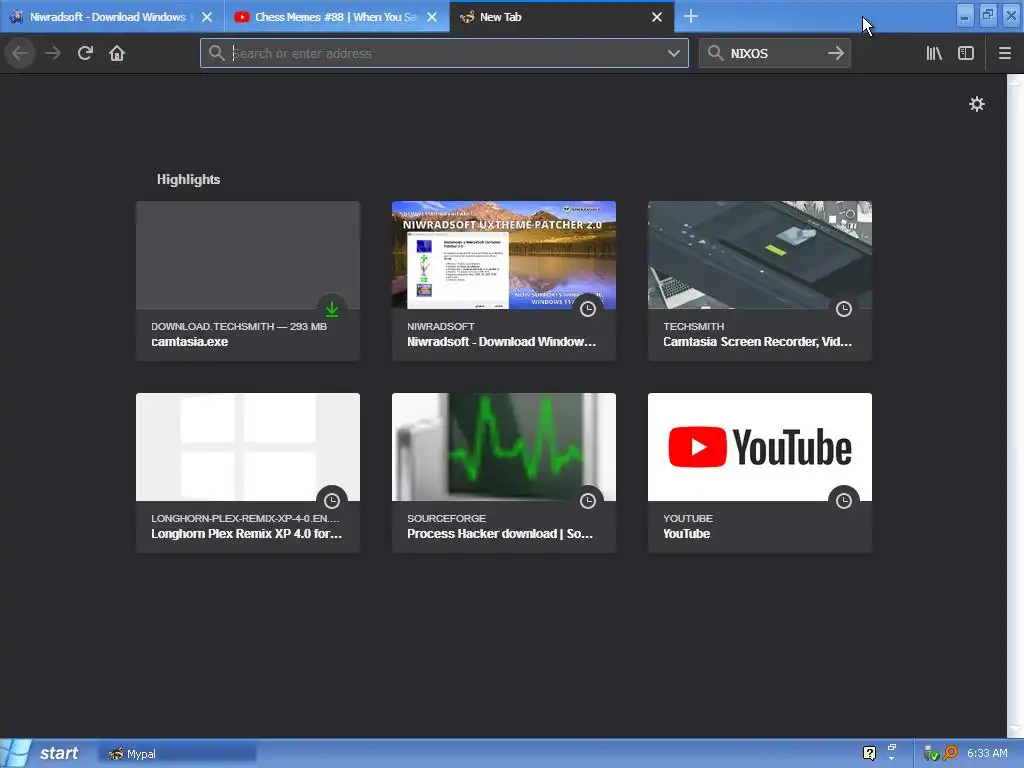Click the 'Longhorn Plex Remix XP 4.0 for...' title

246,534
